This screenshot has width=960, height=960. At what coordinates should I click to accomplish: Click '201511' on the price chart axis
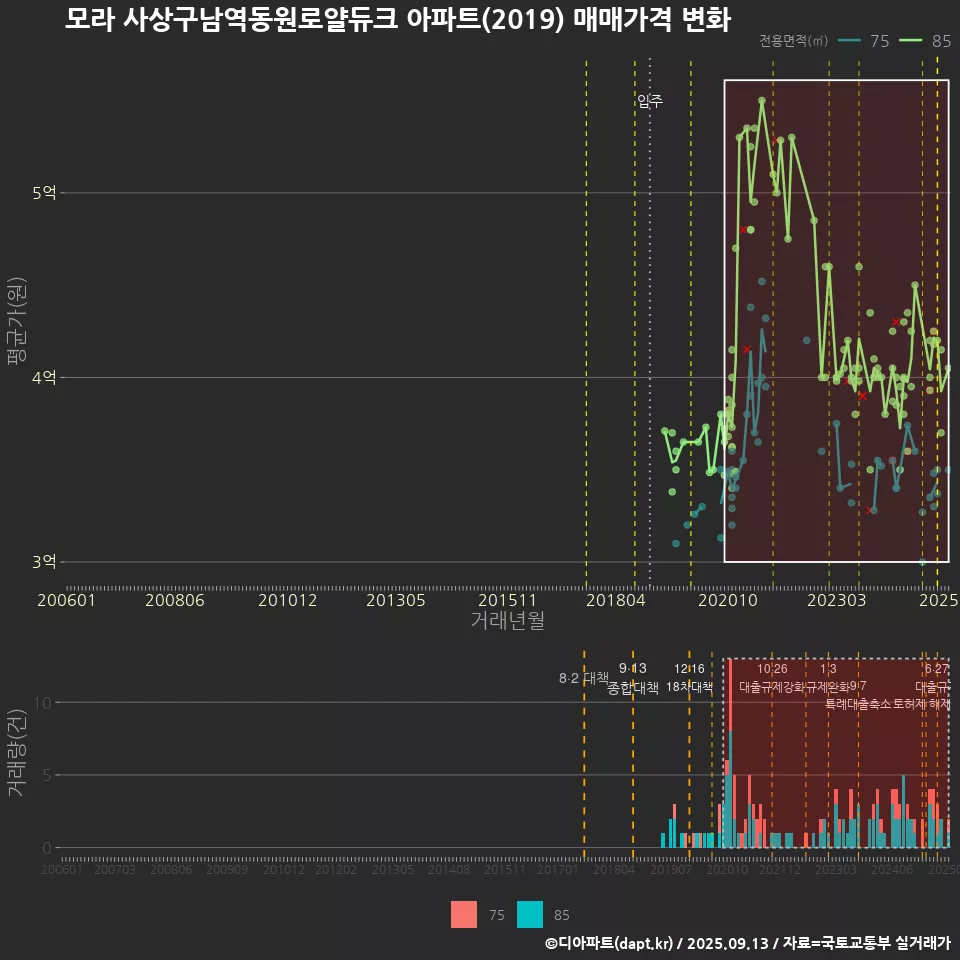coord(507,600)
